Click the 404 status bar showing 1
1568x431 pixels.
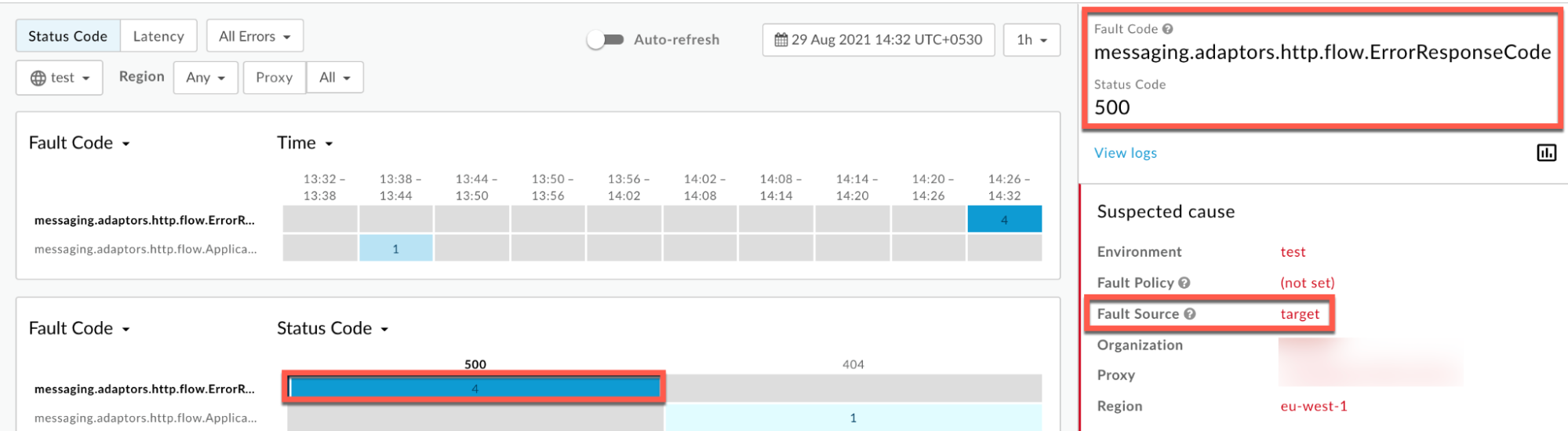point(853,418)
